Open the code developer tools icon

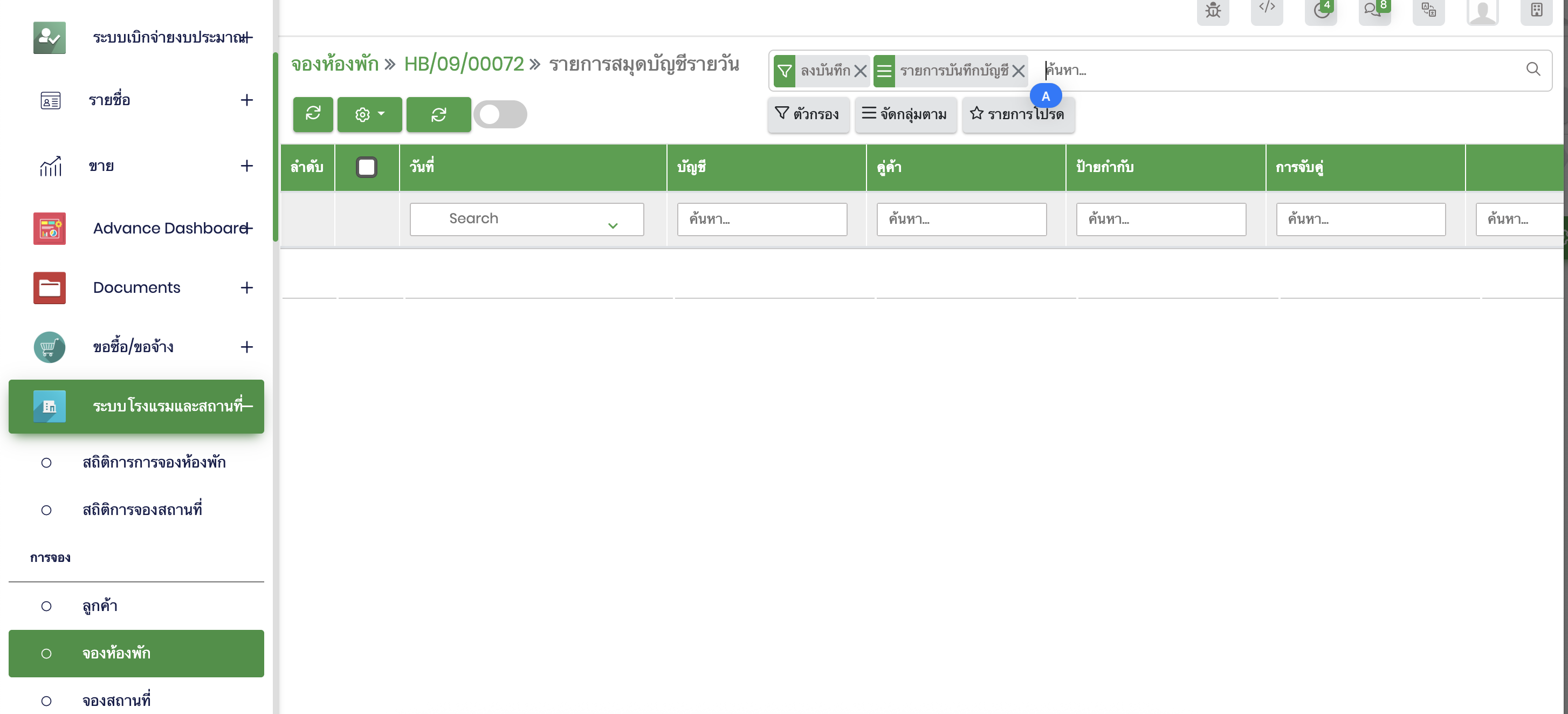1267,10
